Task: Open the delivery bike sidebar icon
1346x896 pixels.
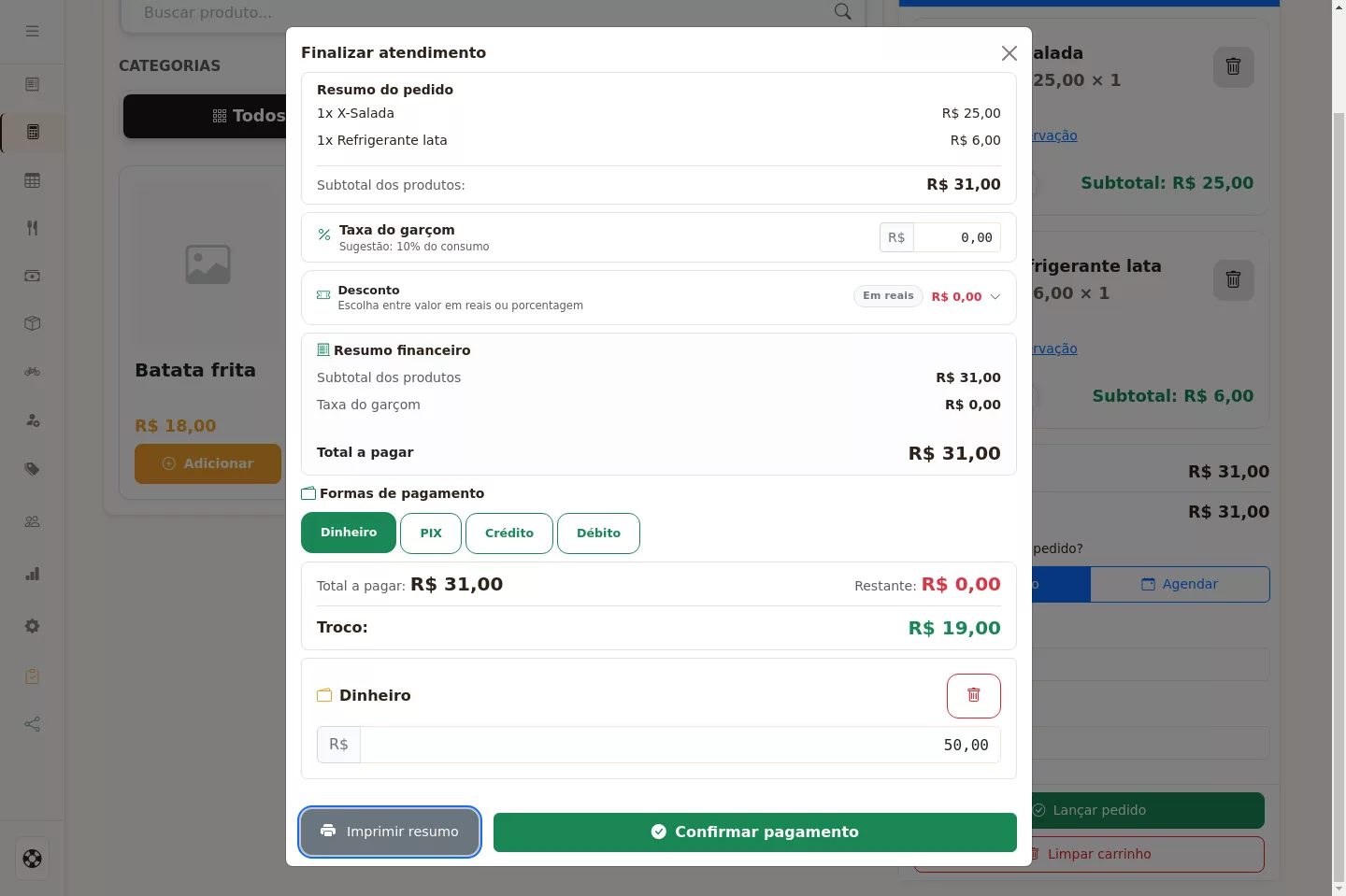Action: click(33, 371)
